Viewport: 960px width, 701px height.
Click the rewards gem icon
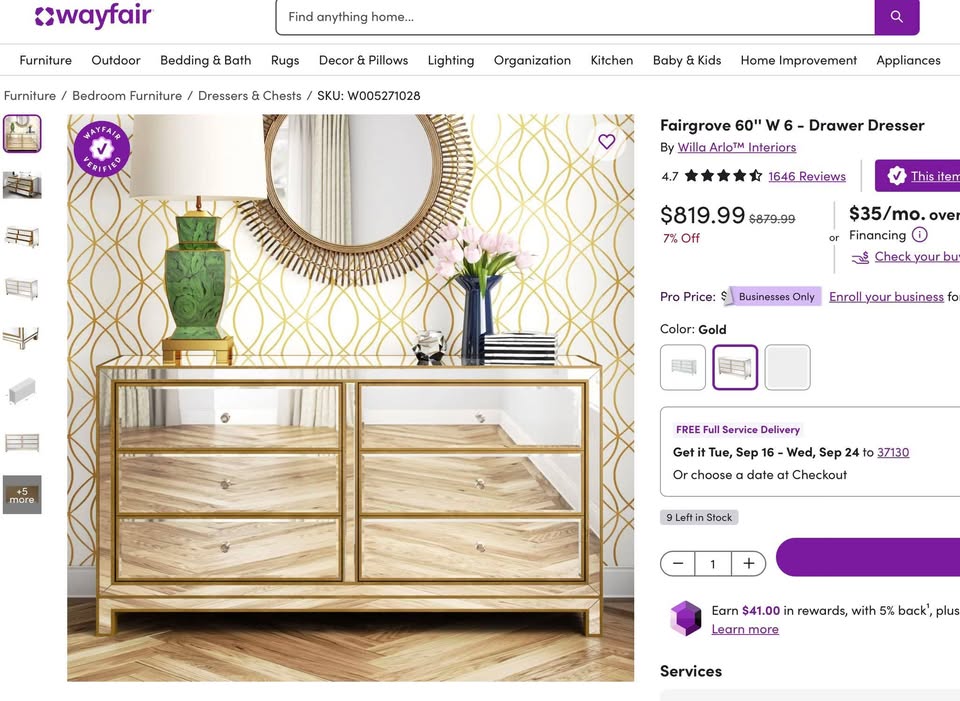point(686,618)
